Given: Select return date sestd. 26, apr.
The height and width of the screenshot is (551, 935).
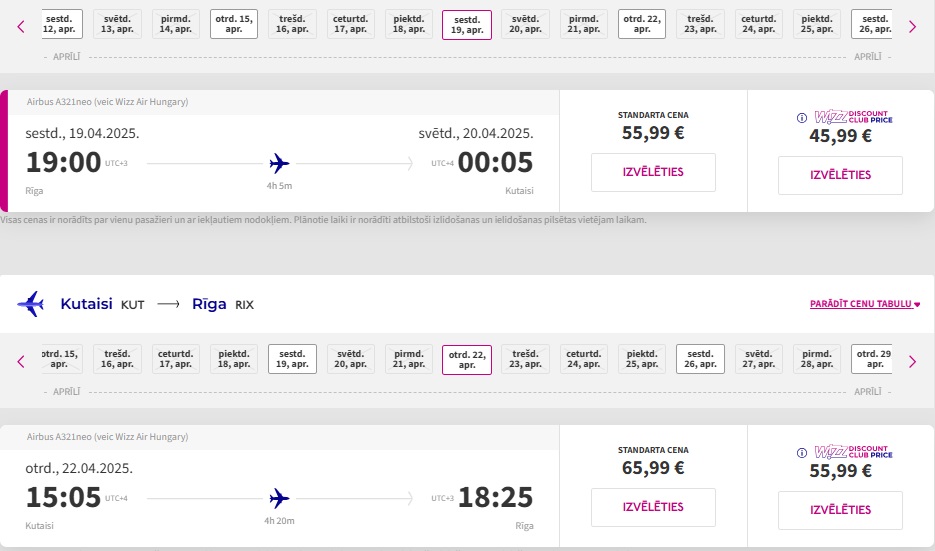Looking at the screenshot, I should [x=700, y=359].
